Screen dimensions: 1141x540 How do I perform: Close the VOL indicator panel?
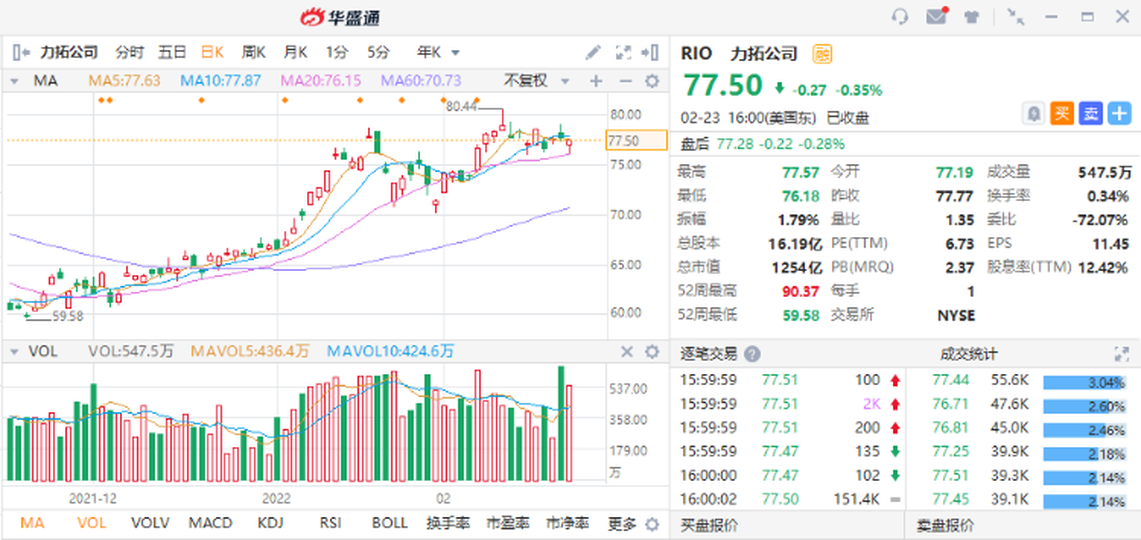(627, 351)
